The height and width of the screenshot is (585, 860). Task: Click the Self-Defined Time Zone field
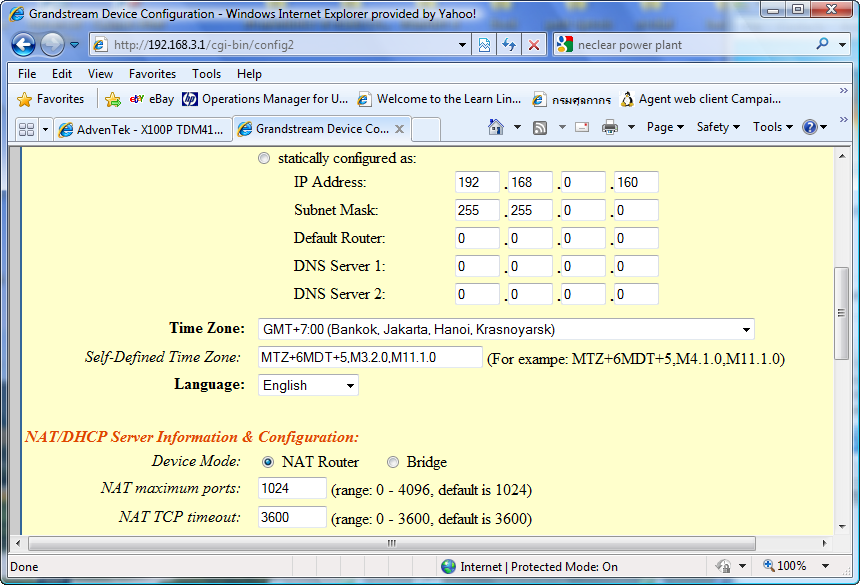(x=370, y=357)
